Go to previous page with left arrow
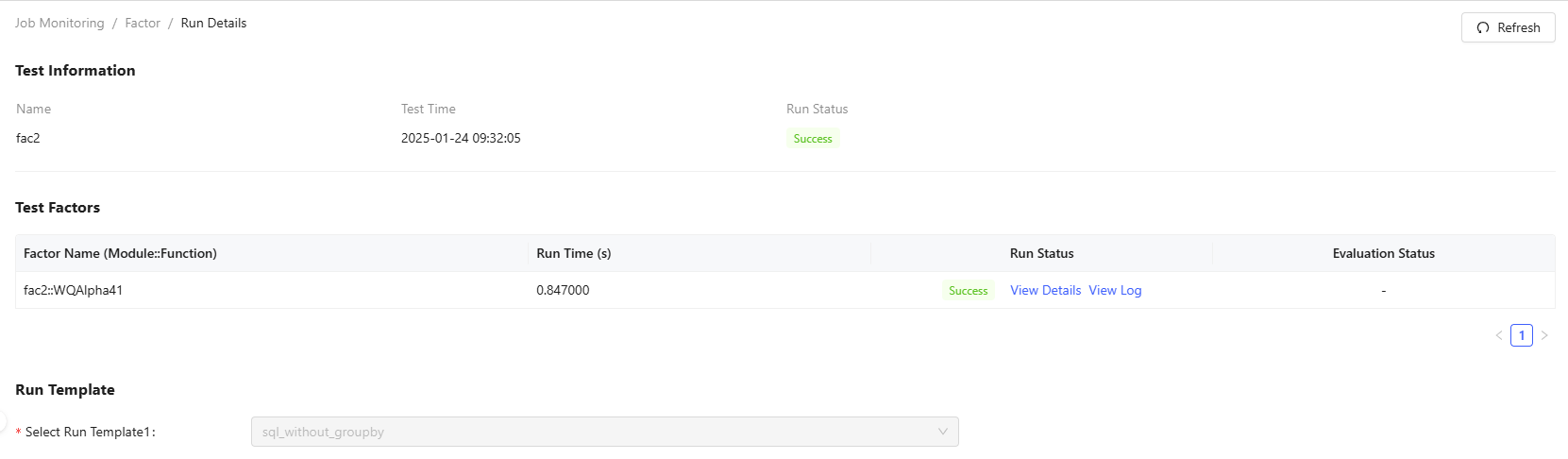This screenshot has height=459, width=1568. point(1498,335)
